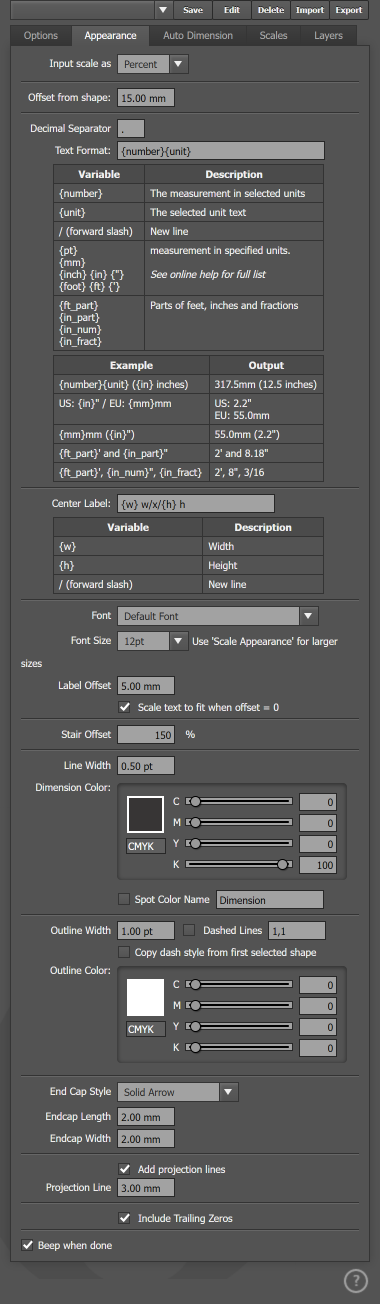
Task: Click the Export button
Action: tap(349, 10)
